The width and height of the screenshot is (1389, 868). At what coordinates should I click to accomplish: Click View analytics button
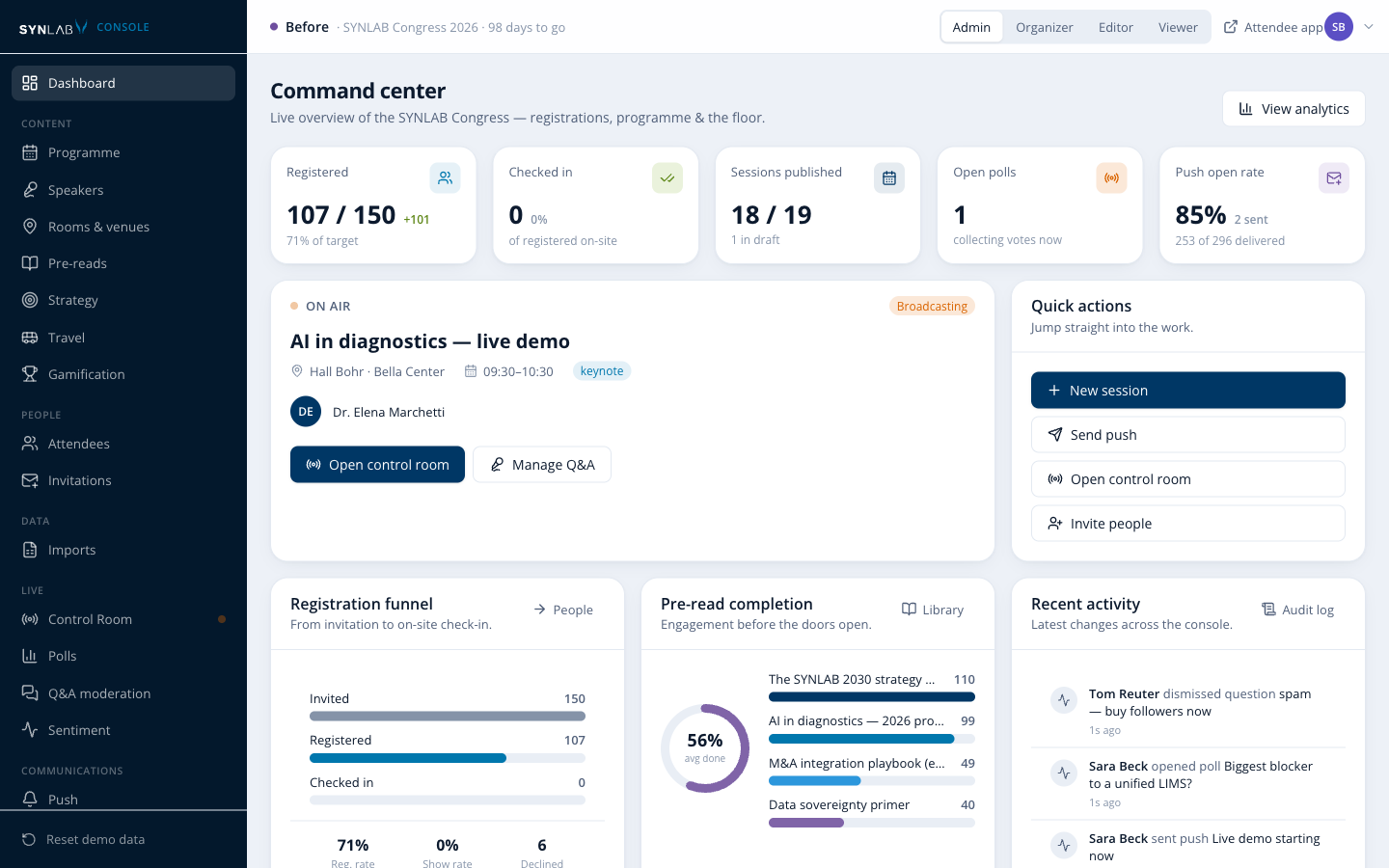pos(1294,109)
